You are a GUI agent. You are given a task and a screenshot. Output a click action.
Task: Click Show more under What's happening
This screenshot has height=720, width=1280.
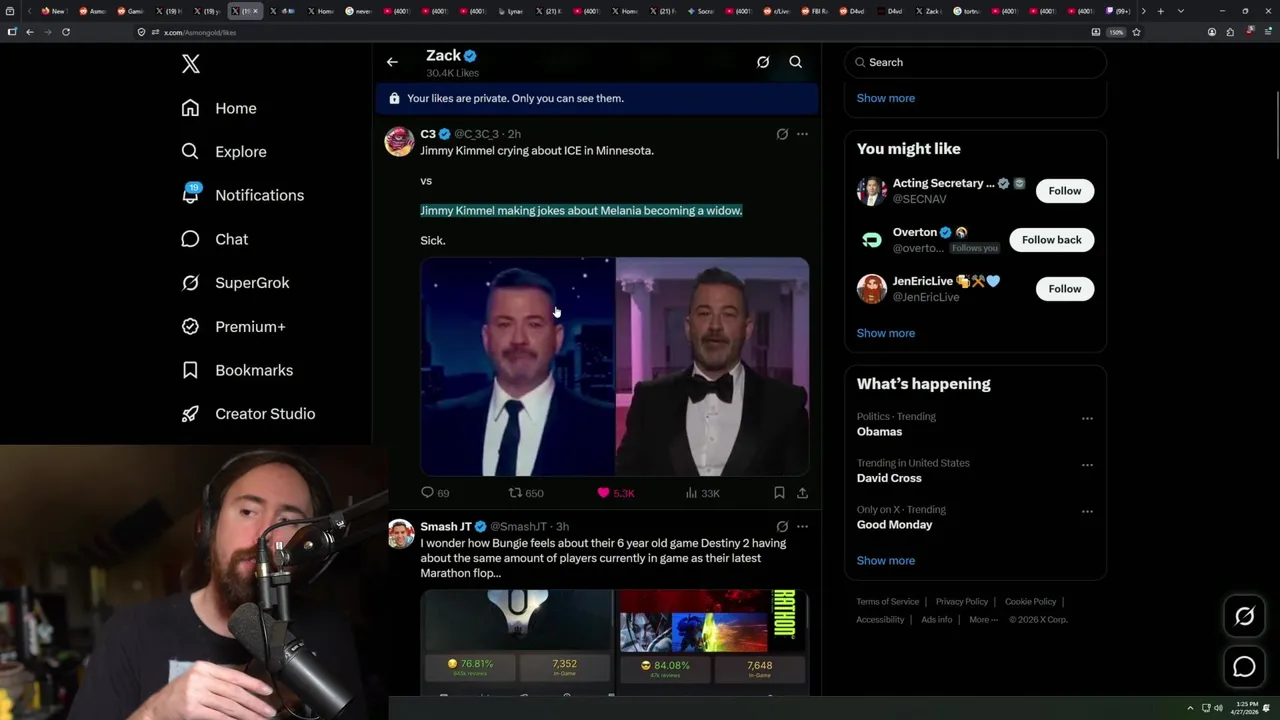(886, 560)
